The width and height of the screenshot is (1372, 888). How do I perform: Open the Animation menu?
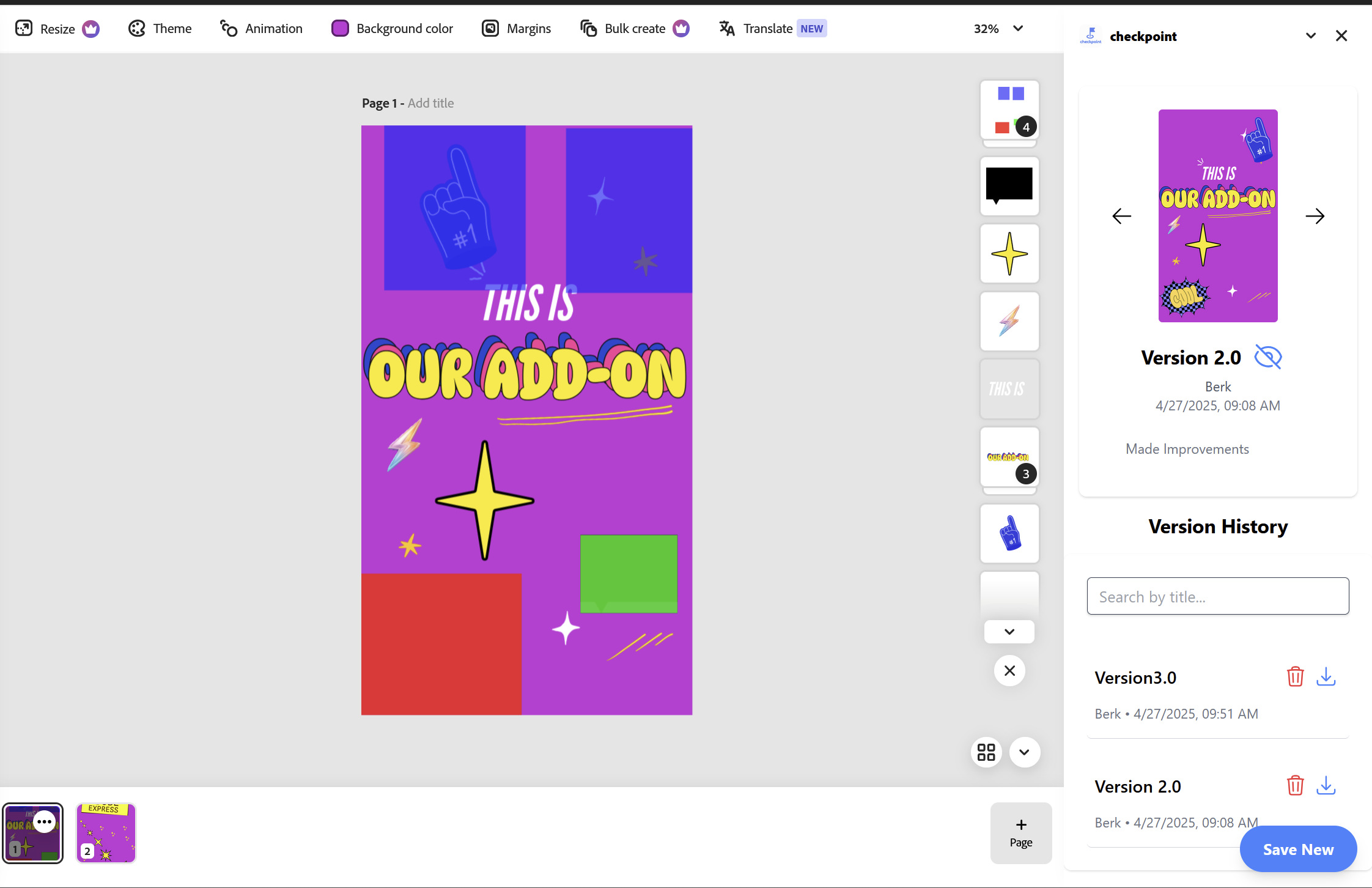(262, 28)
